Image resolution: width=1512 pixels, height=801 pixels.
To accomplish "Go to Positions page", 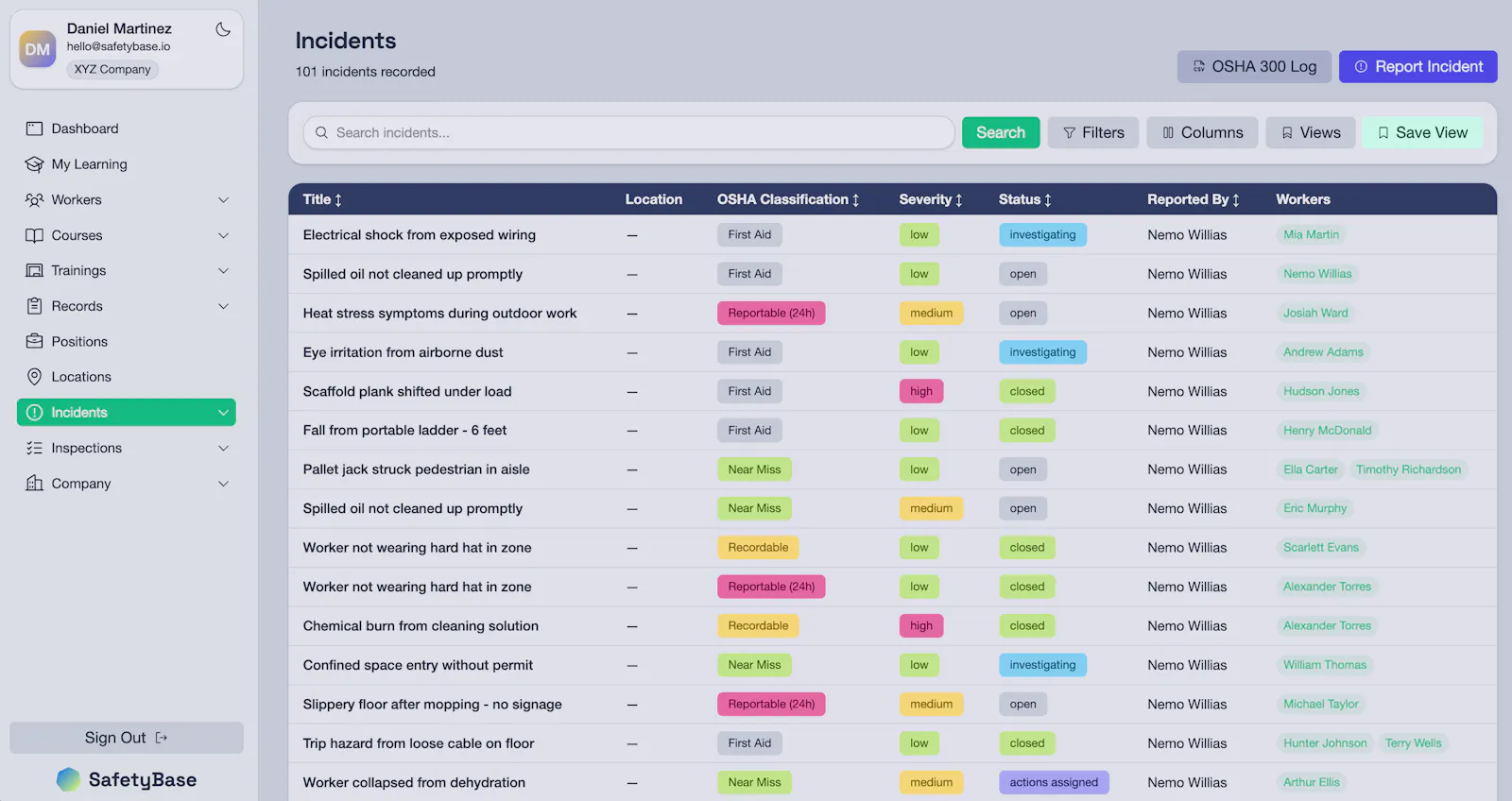I will tap(127, 341).
